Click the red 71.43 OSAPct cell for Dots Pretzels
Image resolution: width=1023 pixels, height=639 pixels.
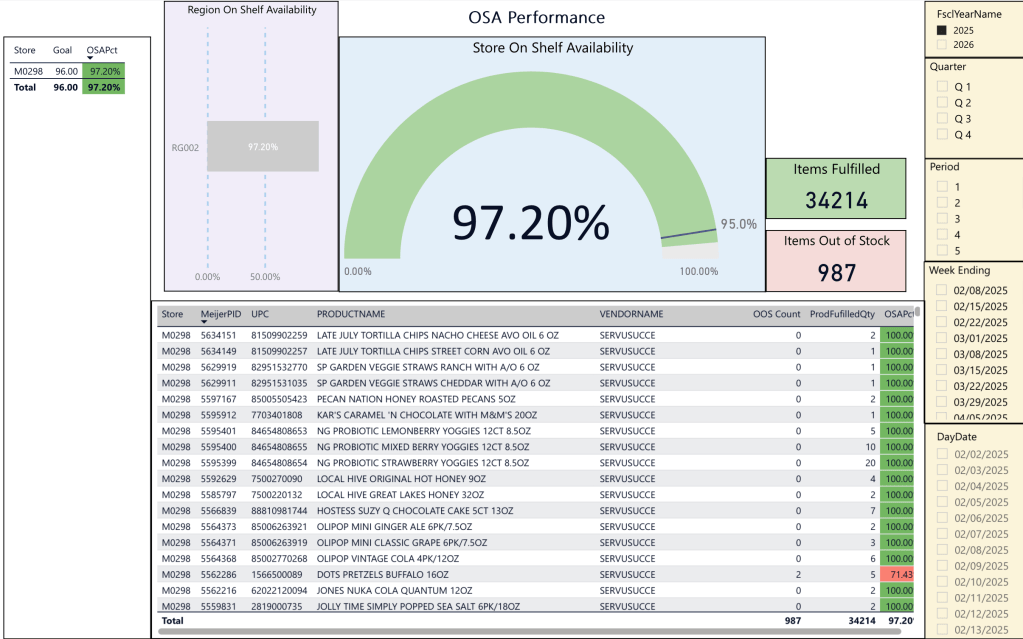[897, 575]
